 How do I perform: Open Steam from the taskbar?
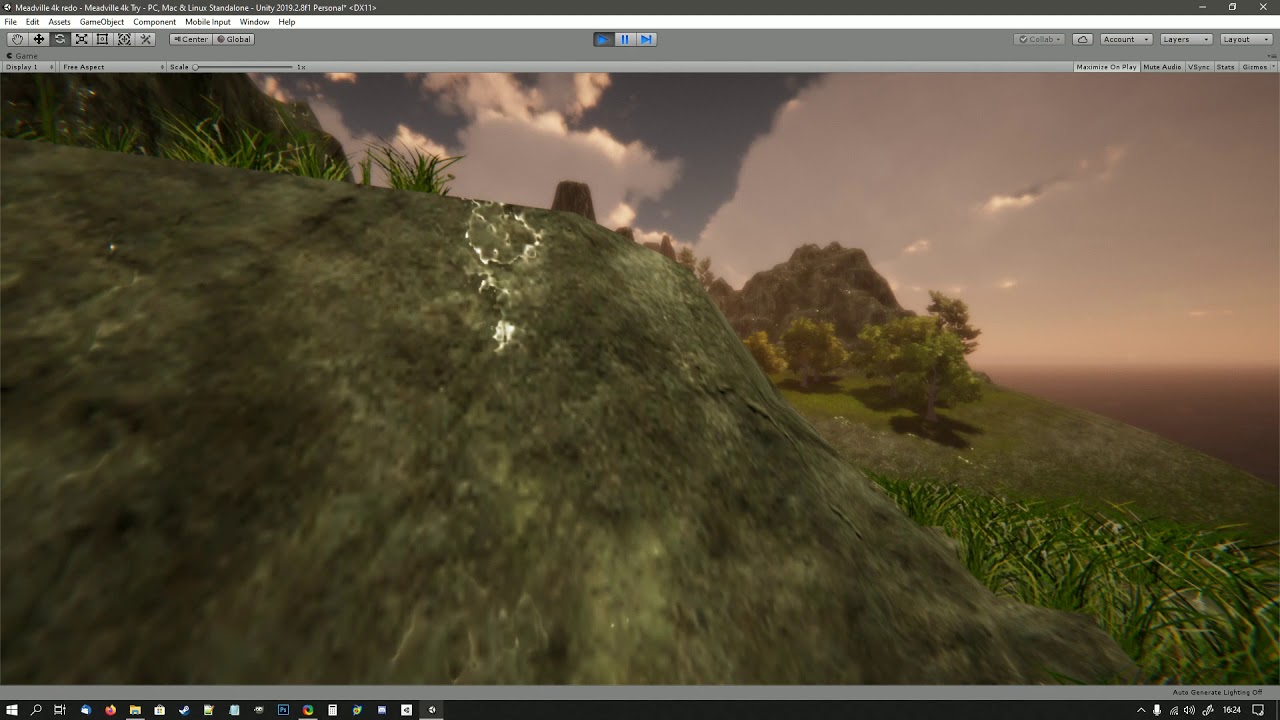click(x=184, y=710)
